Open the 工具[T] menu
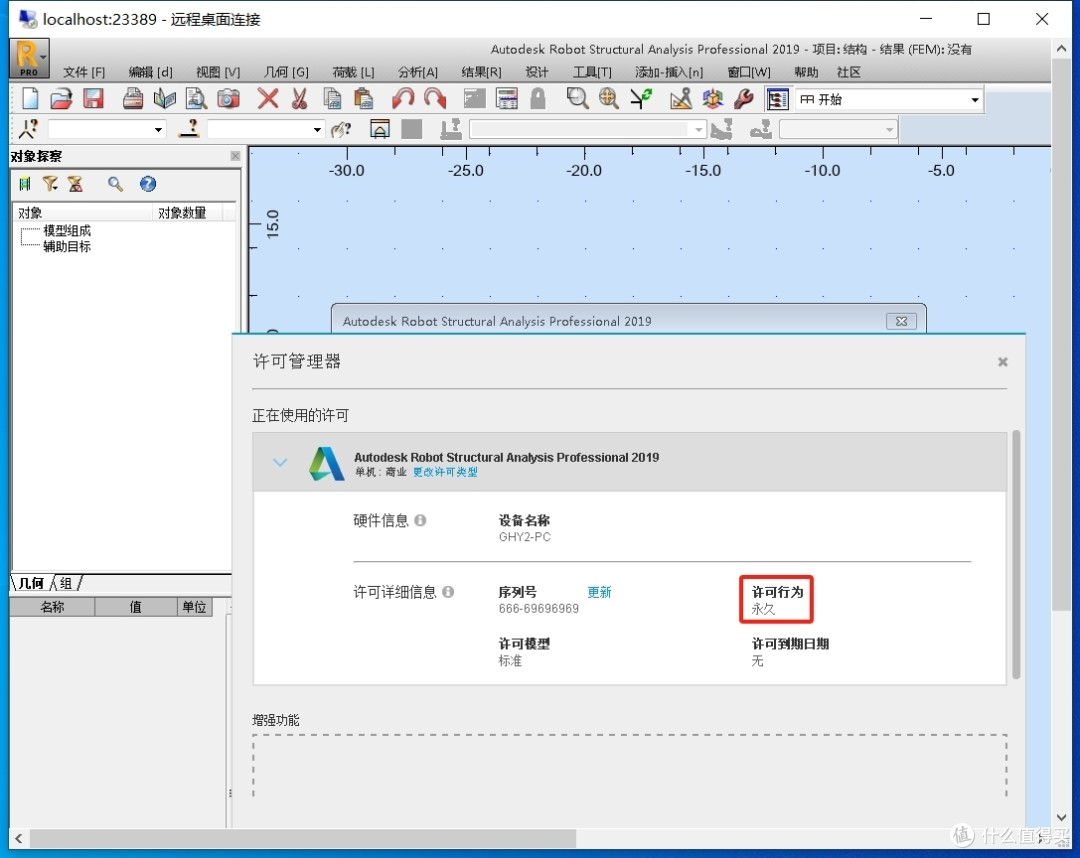 coord(592,72)
